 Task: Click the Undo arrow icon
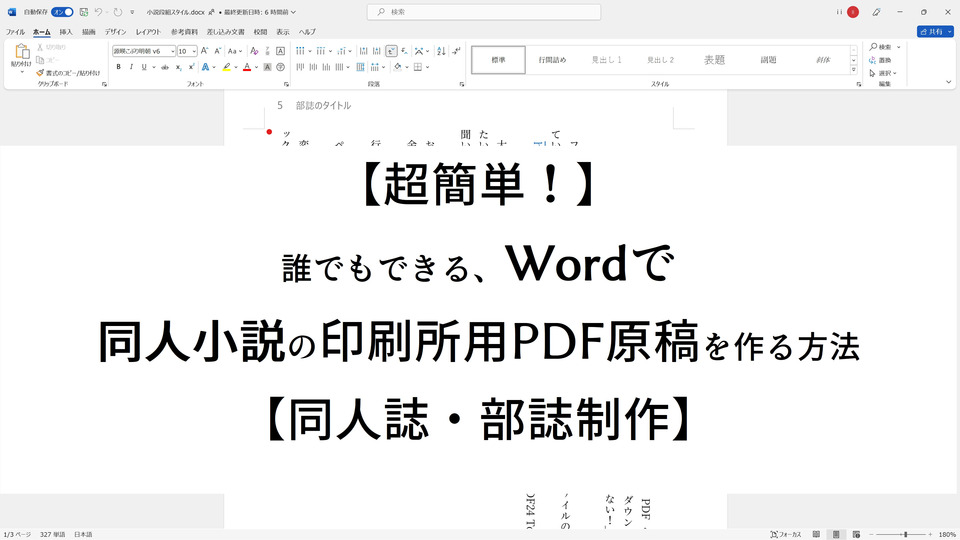coord(98,12)
